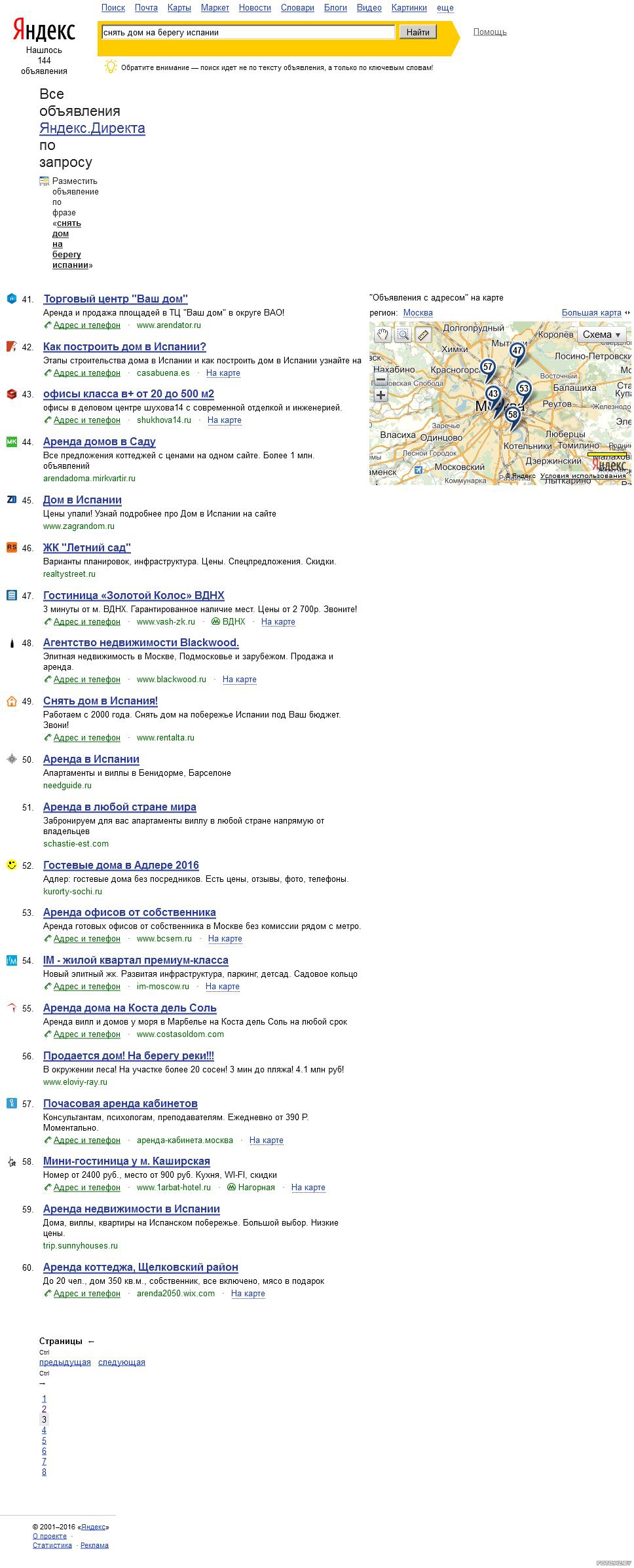This screenshot has width=634, height=1568.
Task: Click favicon of ad 45 Дом в Испании
Action: [x=11, y=500]
